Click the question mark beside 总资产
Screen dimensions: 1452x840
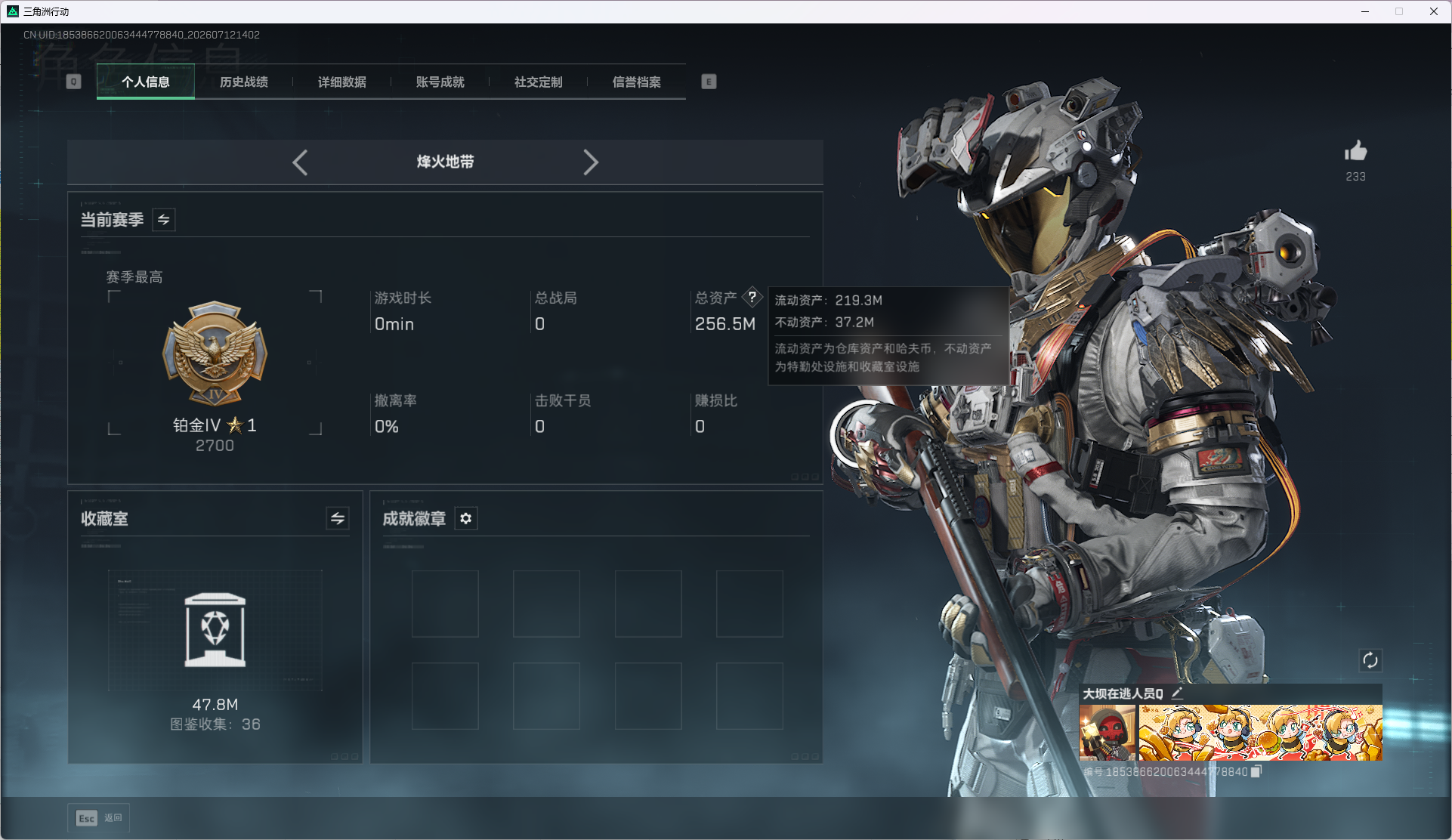(x=752, y=297)
